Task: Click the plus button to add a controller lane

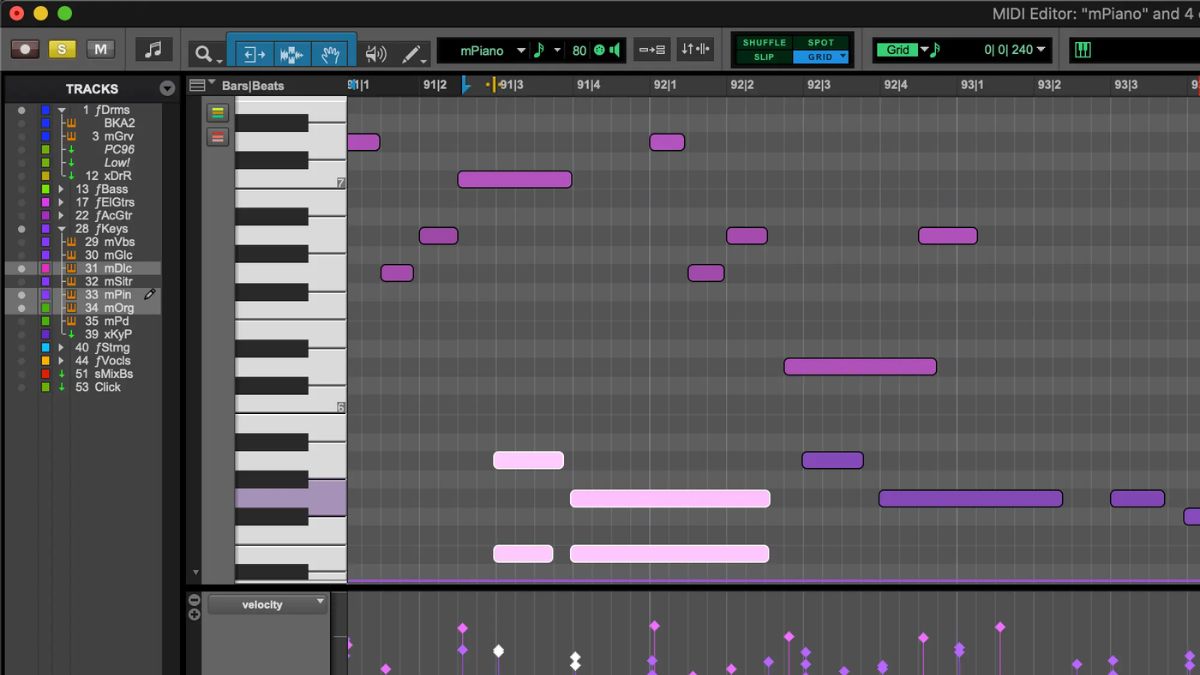Action: (x=194, y=614)
